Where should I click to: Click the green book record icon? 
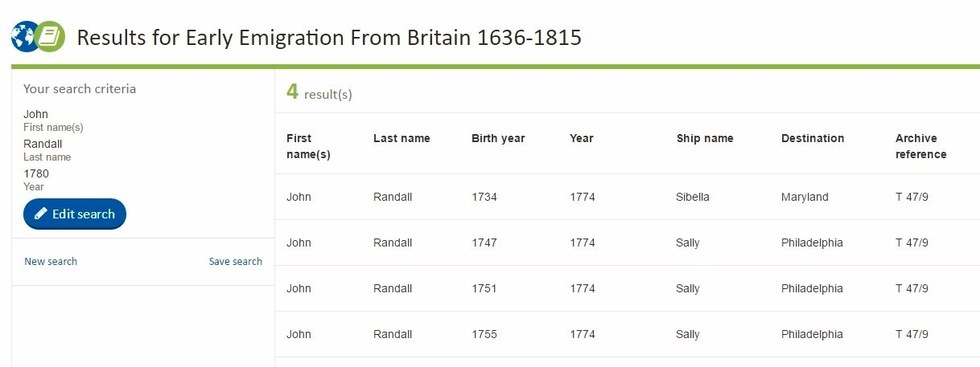point(50,36)
